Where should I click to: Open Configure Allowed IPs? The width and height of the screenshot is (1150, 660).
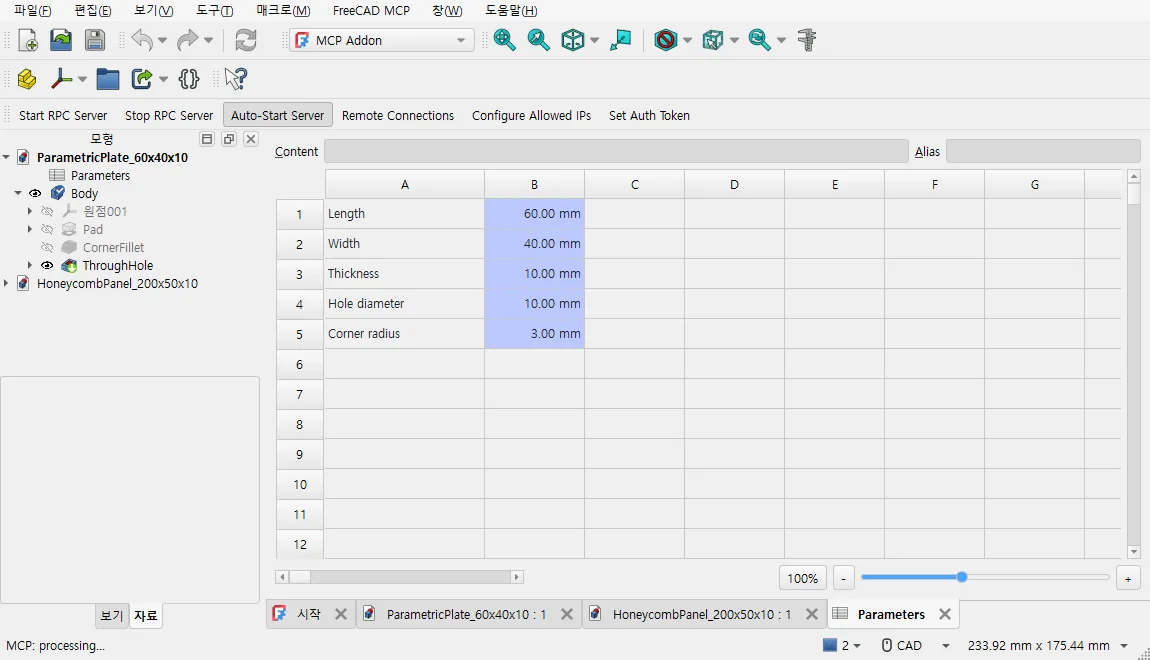531,115
